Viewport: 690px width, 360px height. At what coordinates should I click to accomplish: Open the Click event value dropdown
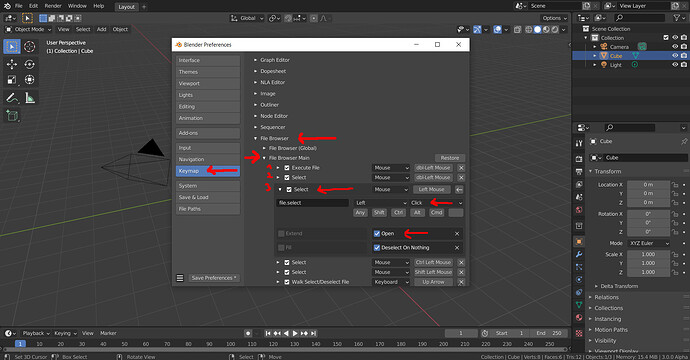click(x=436, y=202)
